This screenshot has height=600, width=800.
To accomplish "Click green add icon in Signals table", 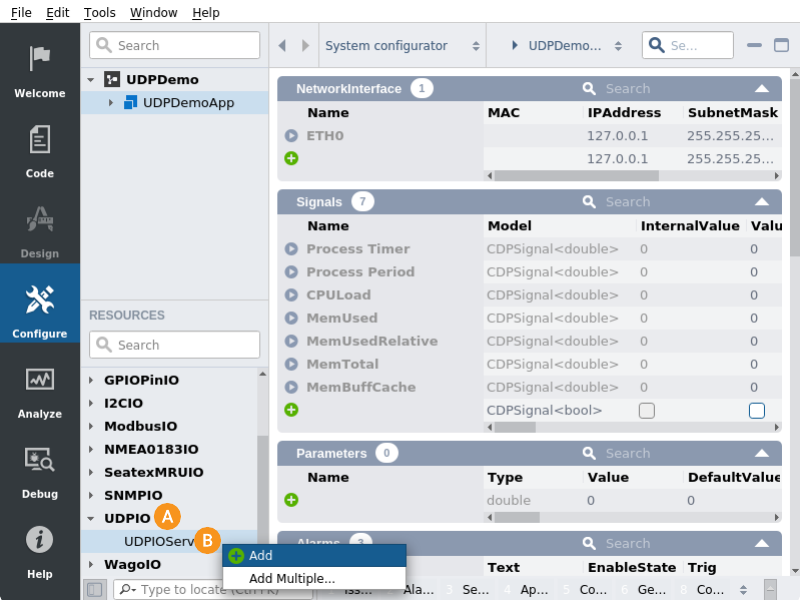I will pyautogui.click(x=291, y=410).
